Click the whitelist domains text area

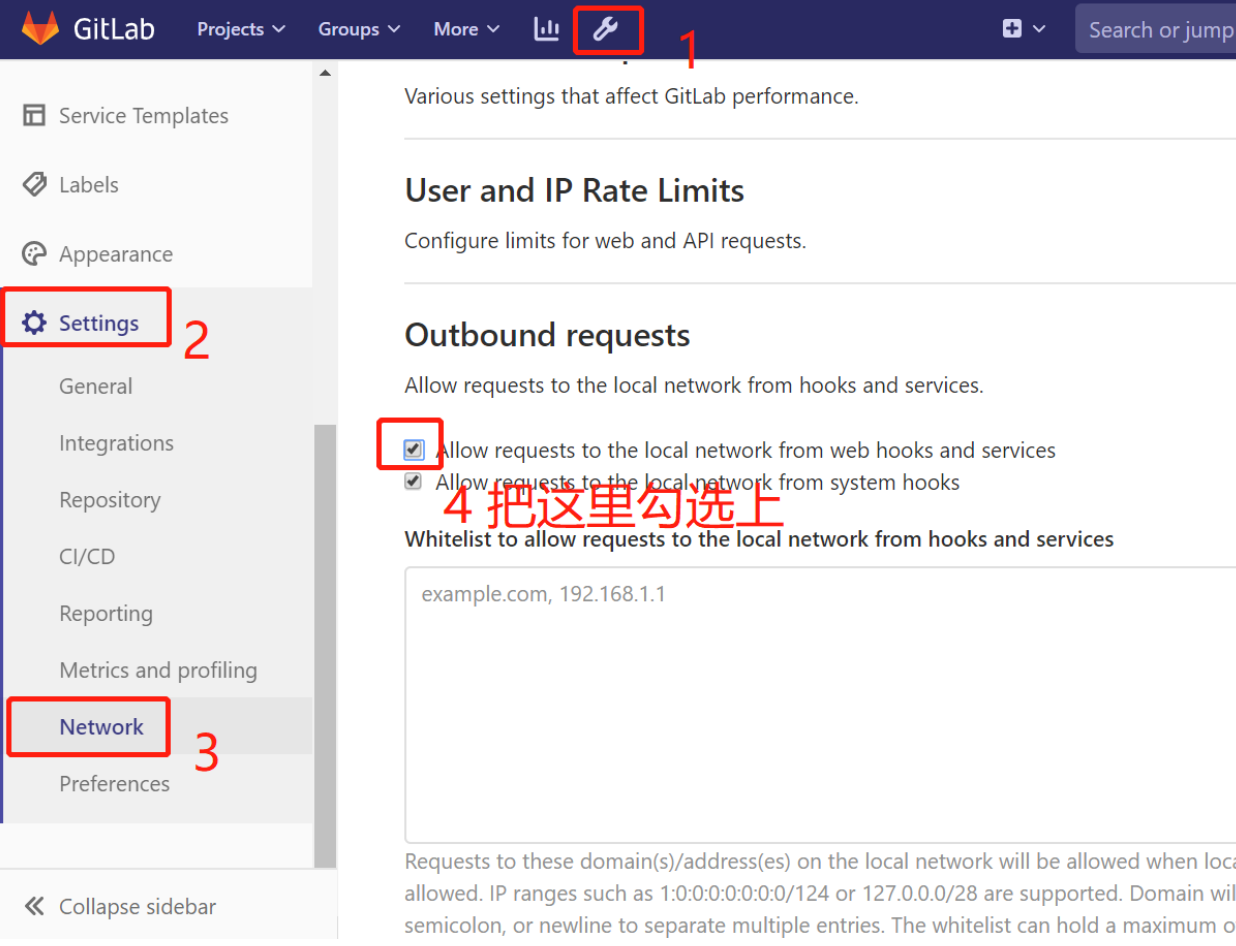pos(820,705)
